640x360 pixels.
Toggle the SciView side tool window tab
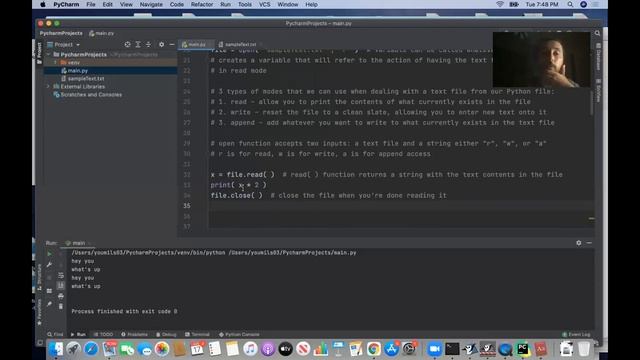point(598,91)
